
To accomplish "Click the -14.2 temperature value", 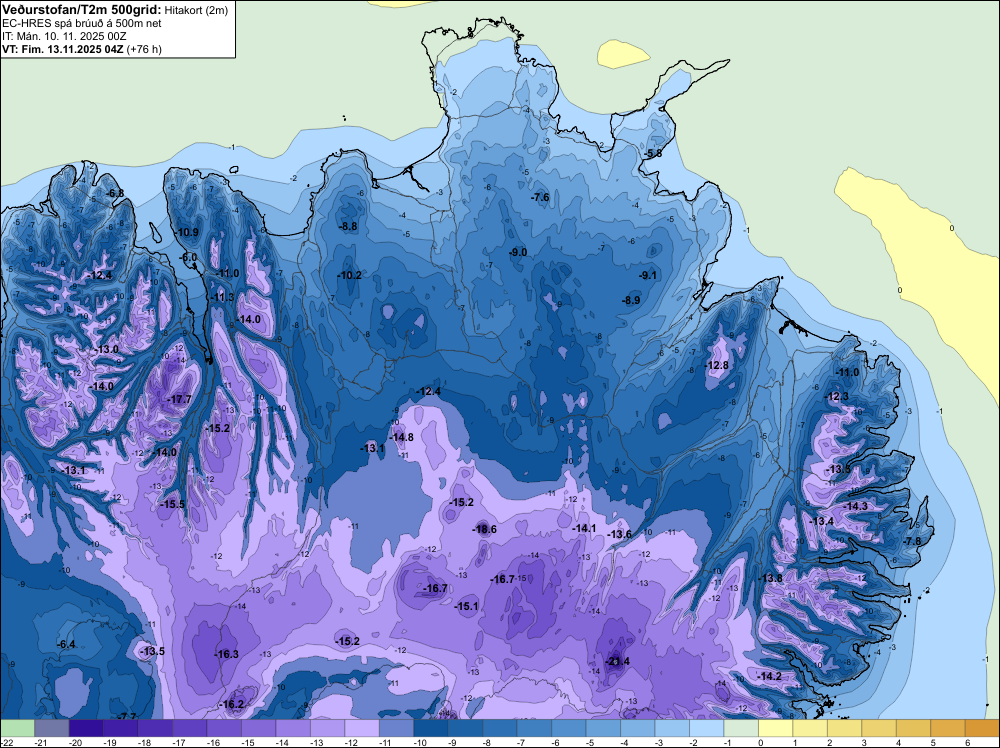I will click(769, 676).
